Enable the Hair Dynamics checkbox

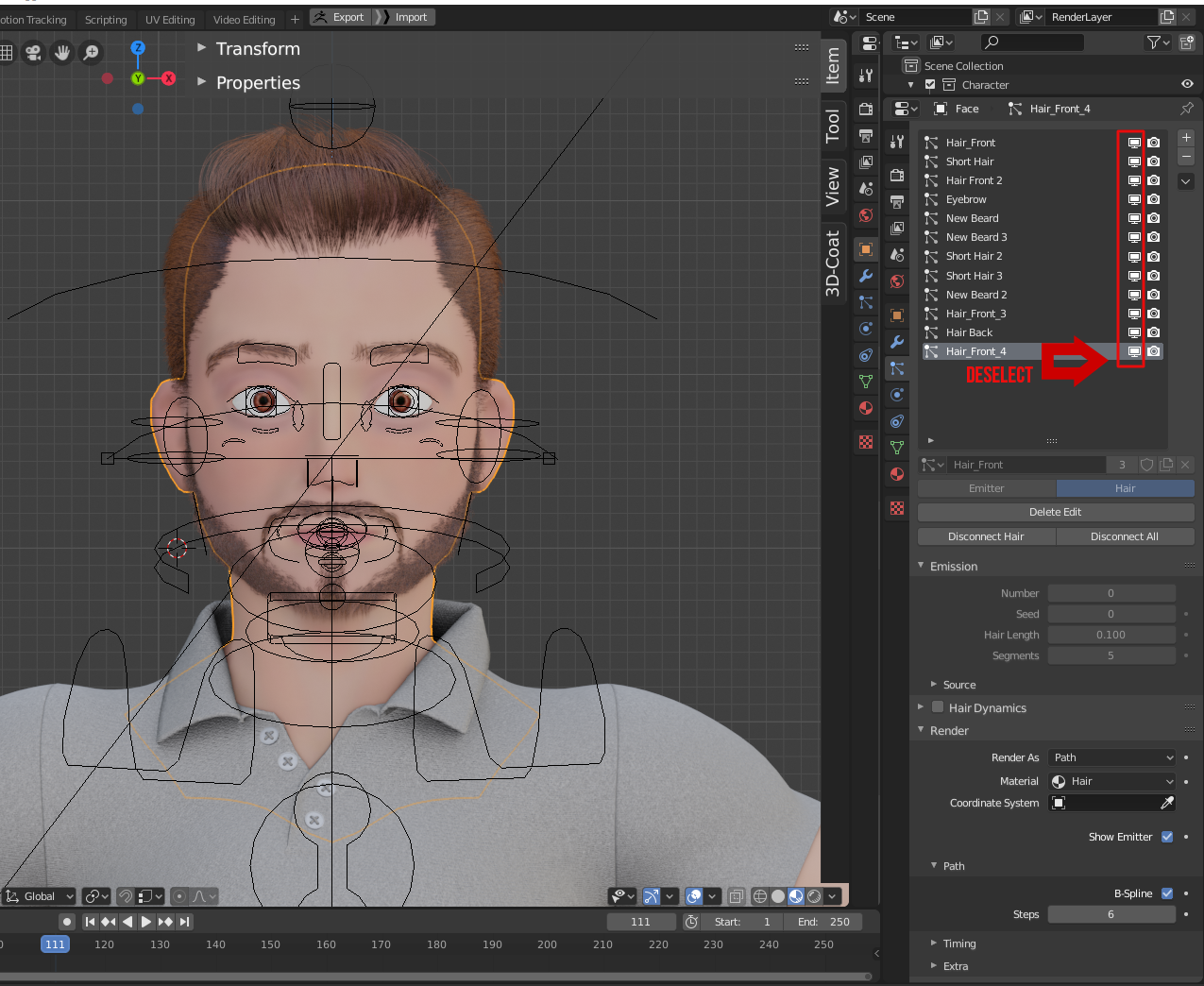point(938,707)
